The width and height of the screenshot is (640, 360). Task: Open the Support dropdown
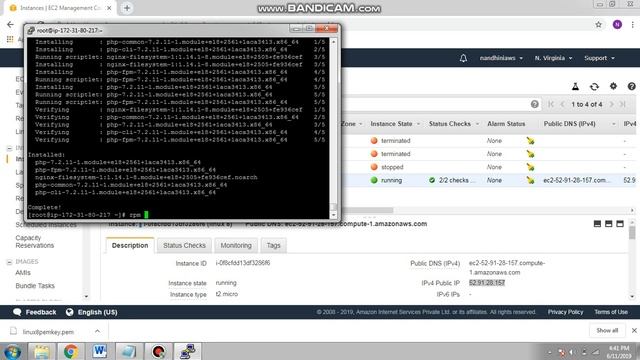click(599, 58)
